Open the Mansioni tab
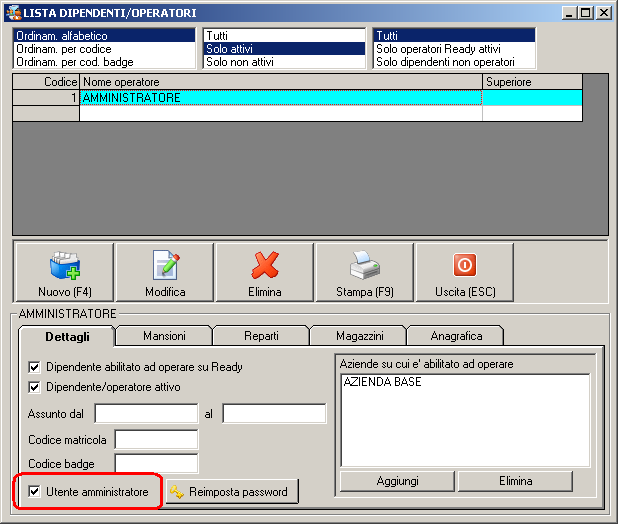The width and height of the screenshot is (618, 524). [164, 336]
